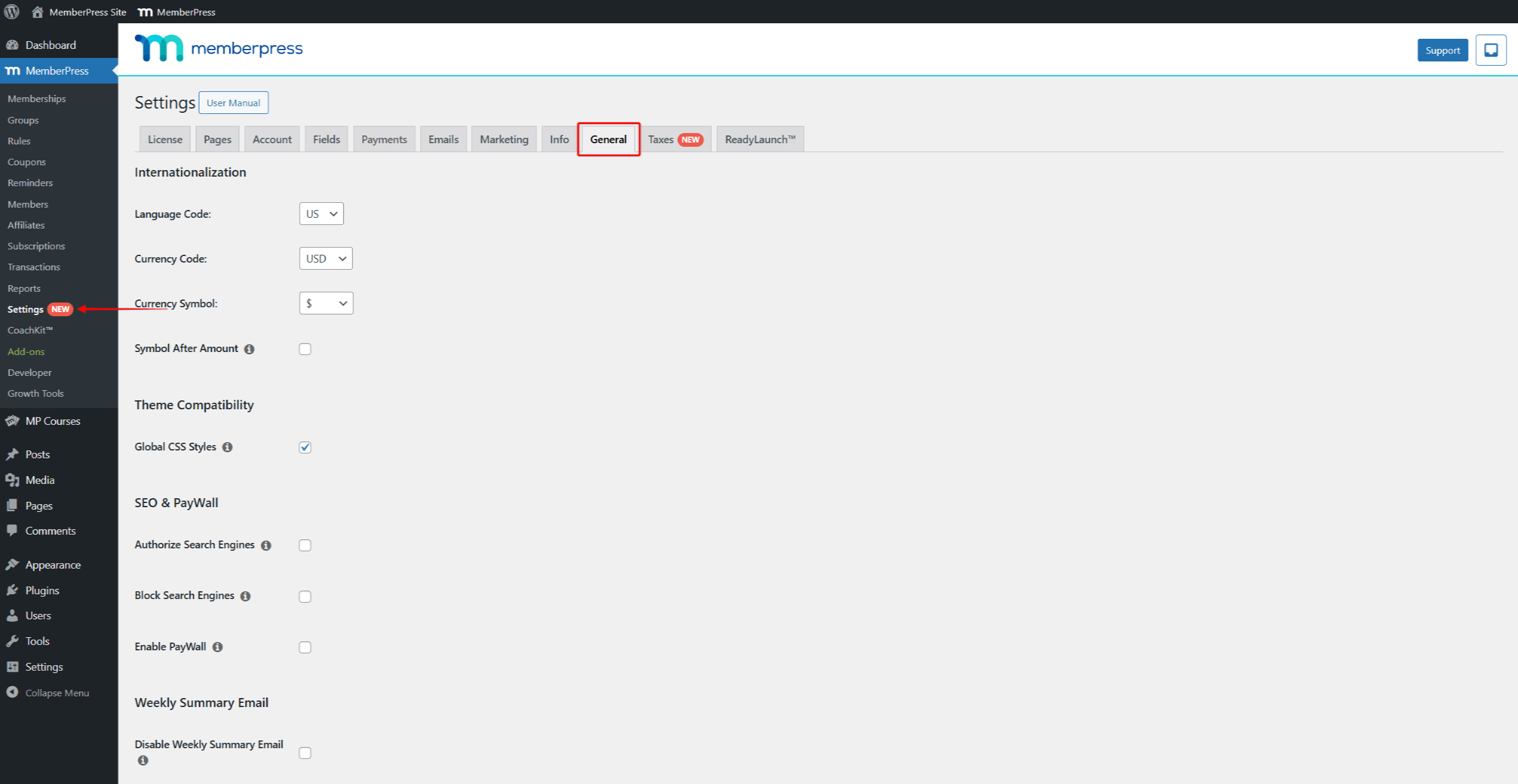1518x784 pixels.
Task: Open the User Manual link
Action: point(233,103)
